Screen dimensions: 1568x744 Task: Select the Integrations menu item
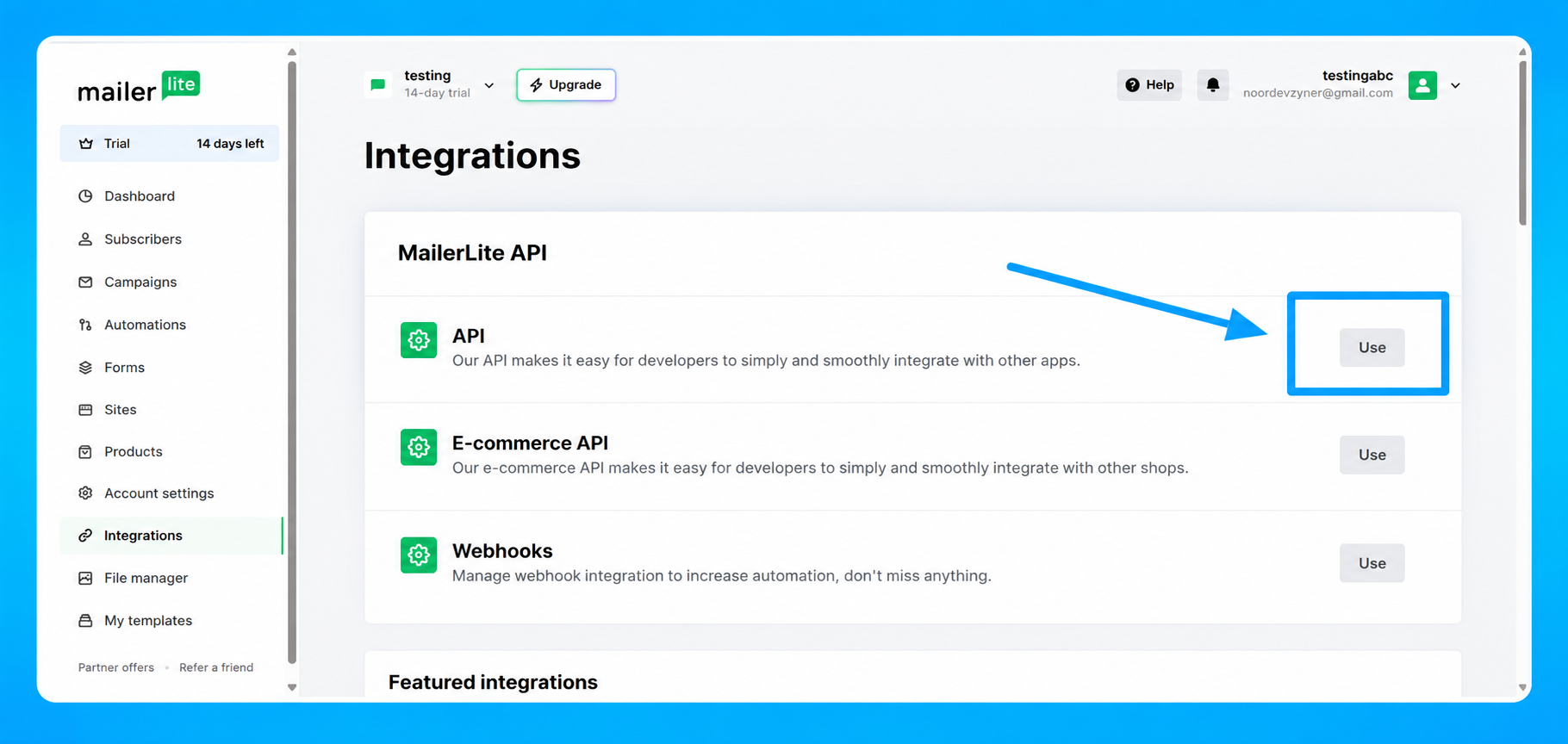(x=171, y=536)
